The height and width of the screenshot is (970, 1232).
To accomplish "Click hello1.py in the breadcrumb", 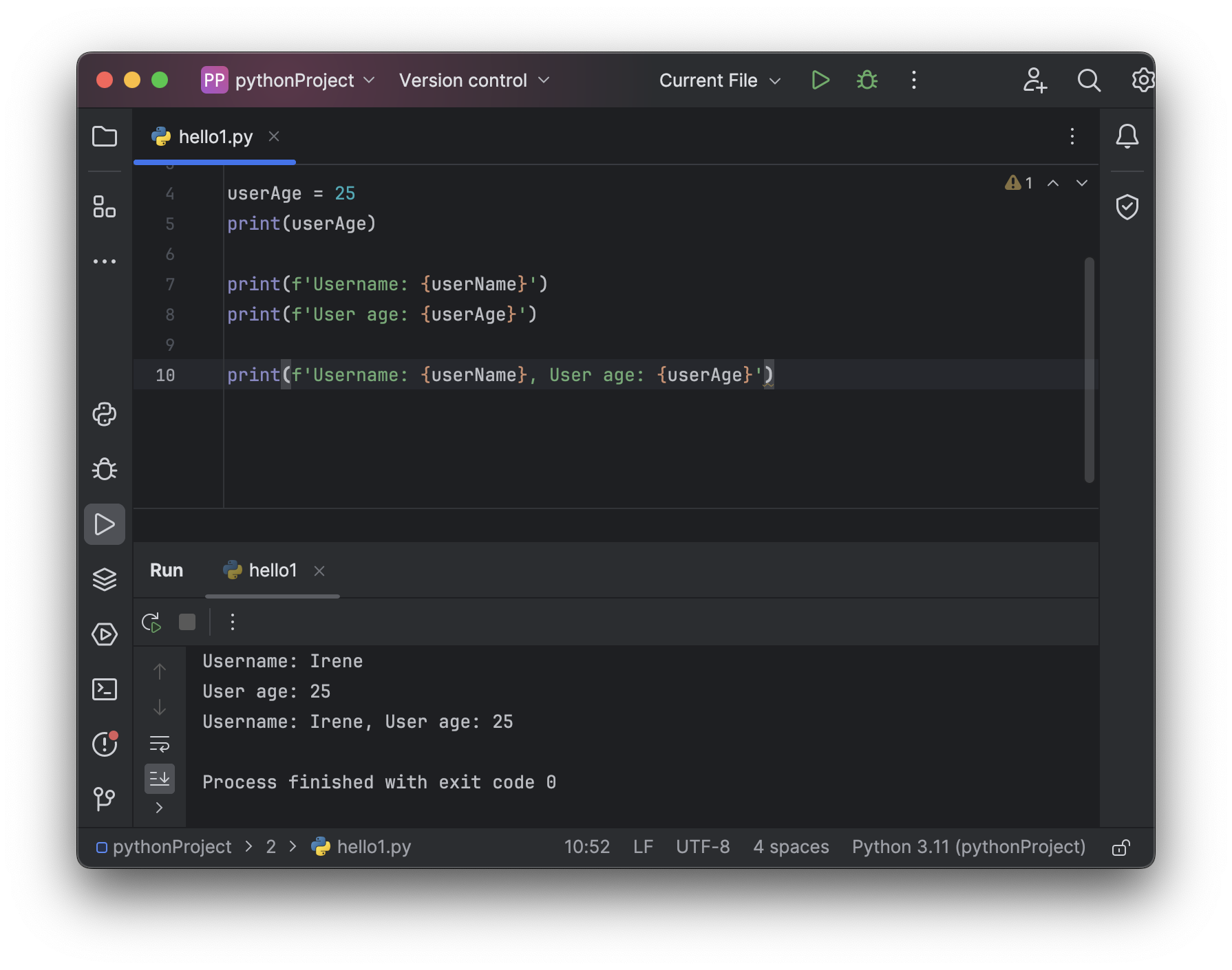I will (361, 847).
